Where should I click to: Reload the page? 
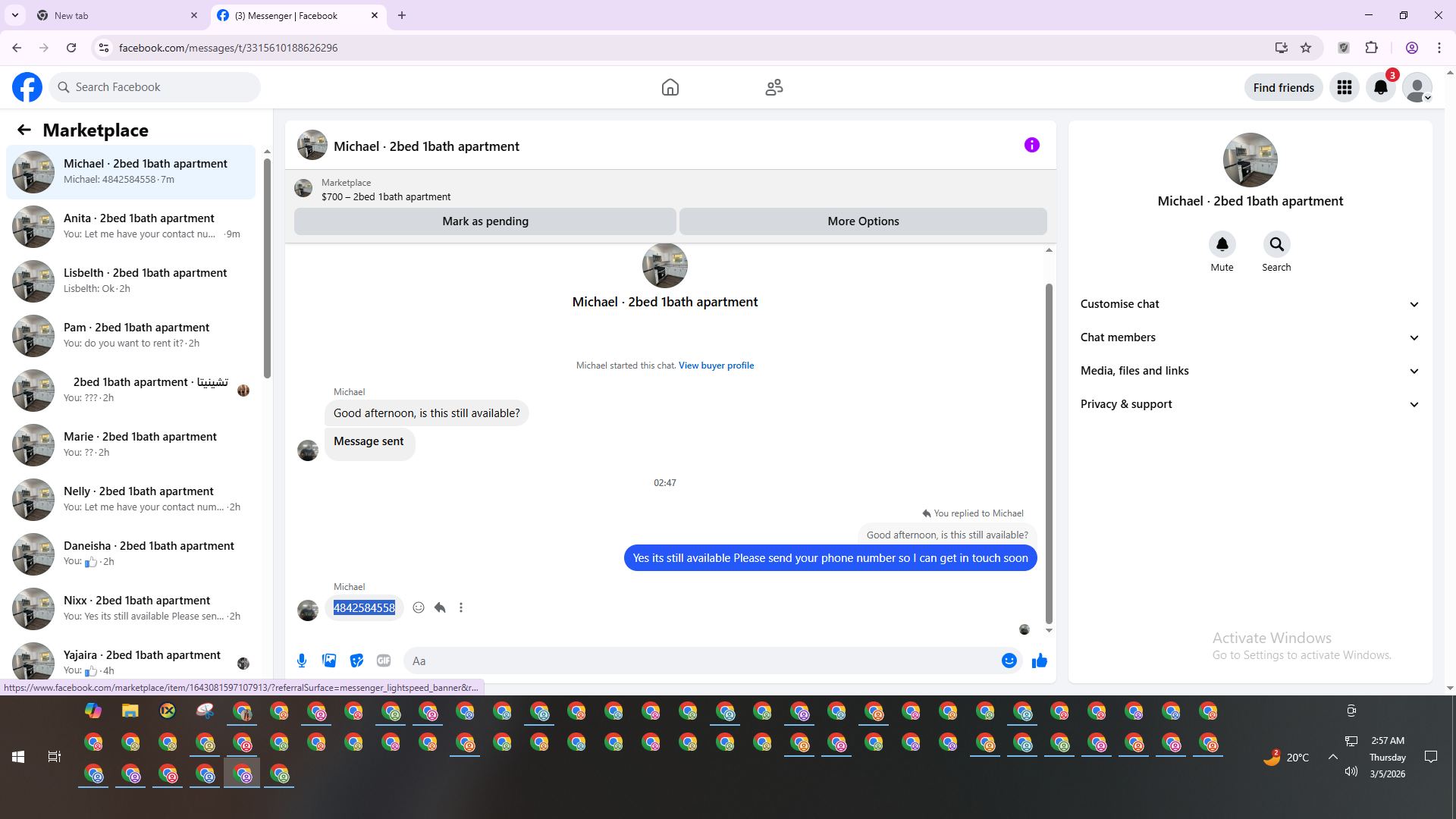coord(71,48)
